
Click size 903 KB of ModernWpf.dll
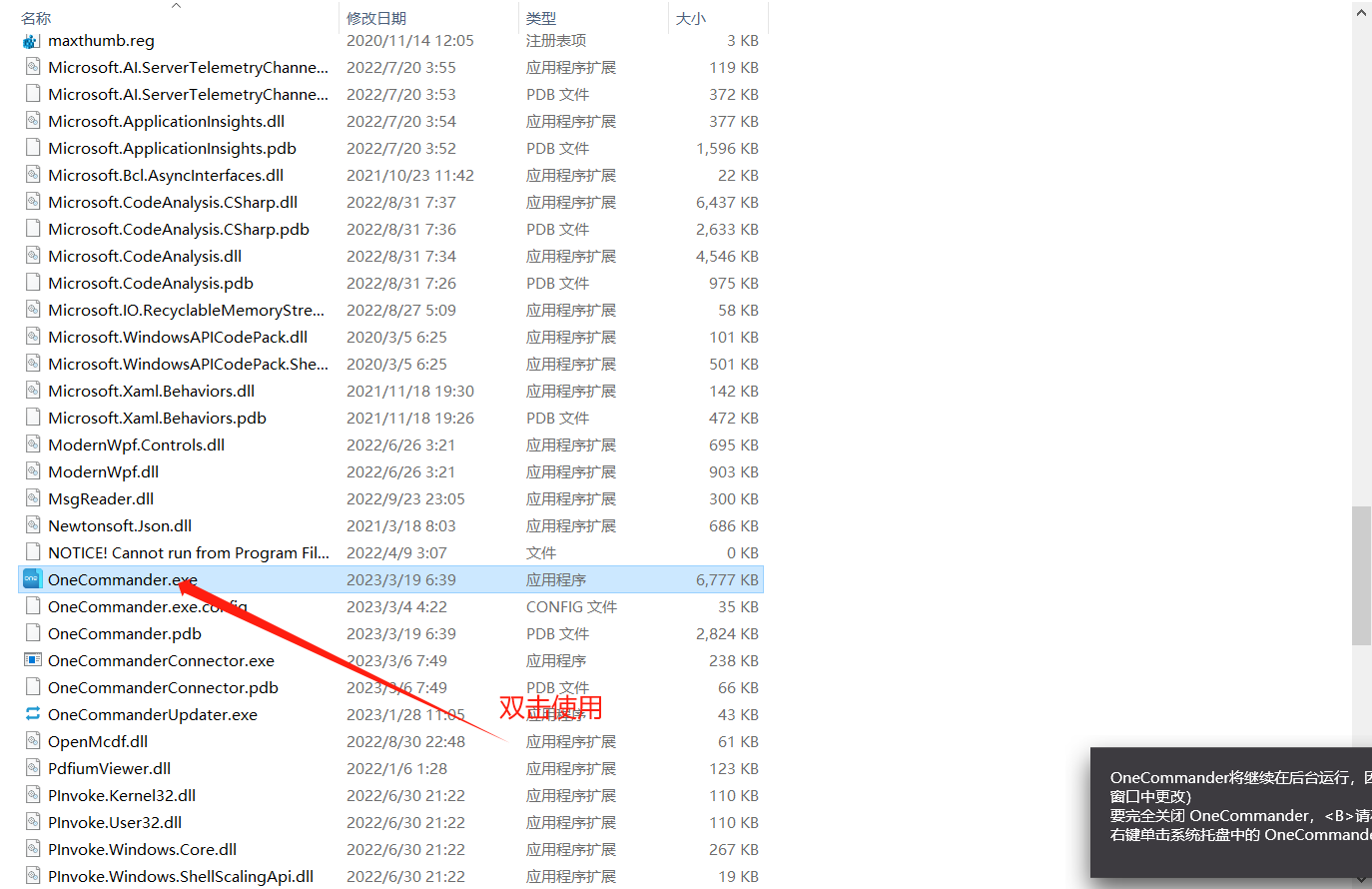734,471
